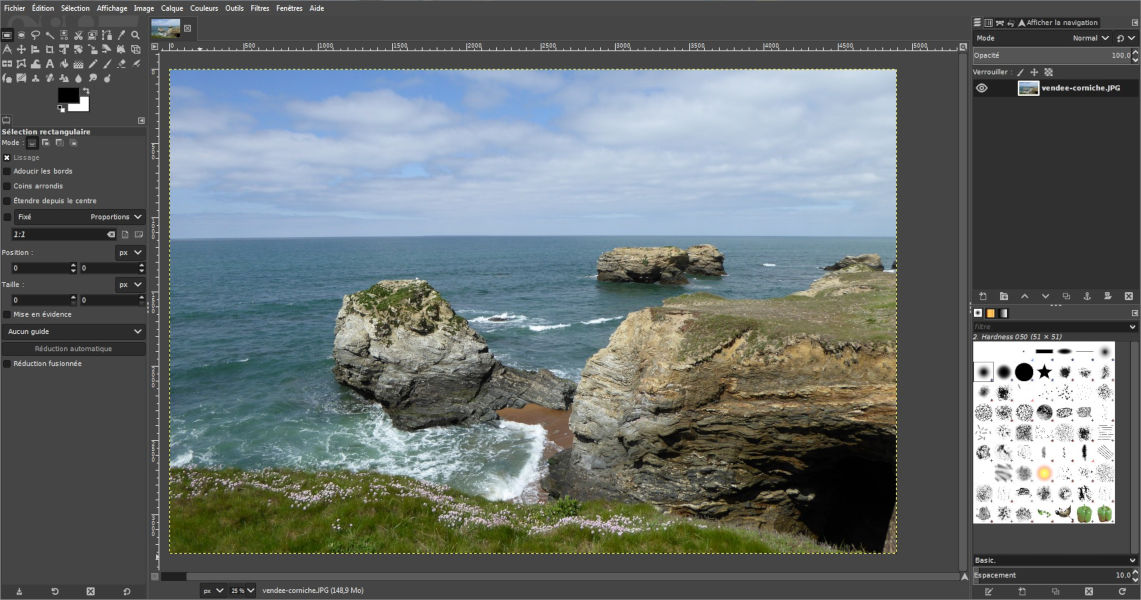The height and width of the screenshot is (600, 1141).
Task: Anchor the floating layer
Action: coord(1087,296)
